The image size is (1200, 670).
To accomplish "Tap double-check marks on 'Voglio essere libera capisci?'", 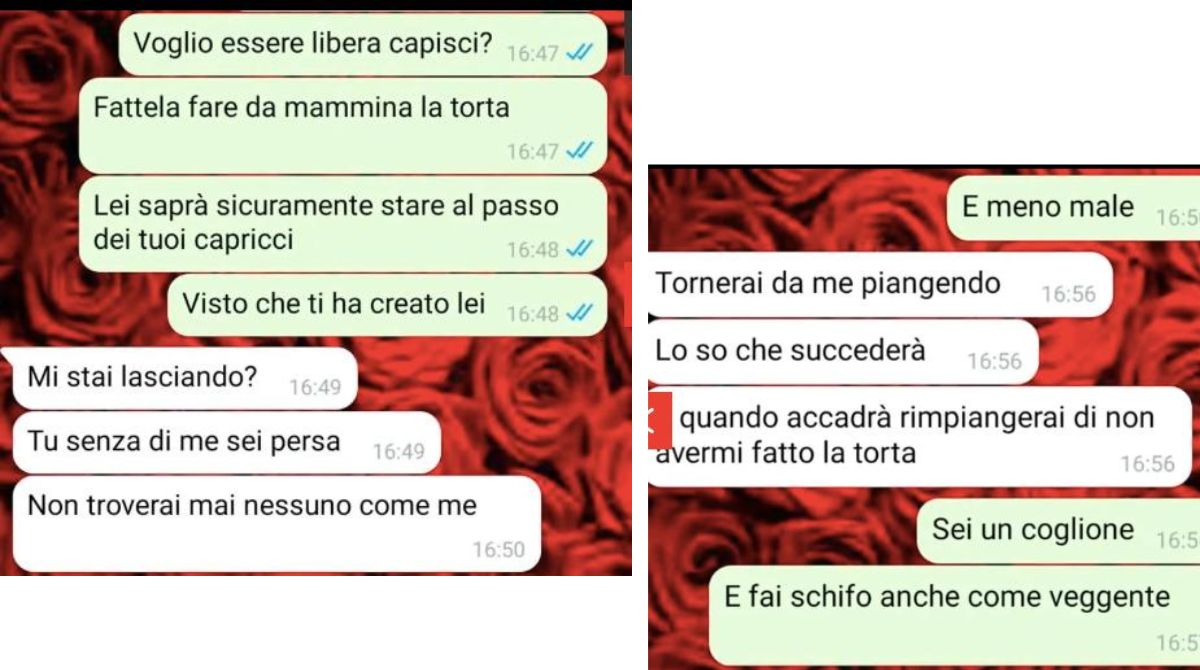I will (580, 53).
